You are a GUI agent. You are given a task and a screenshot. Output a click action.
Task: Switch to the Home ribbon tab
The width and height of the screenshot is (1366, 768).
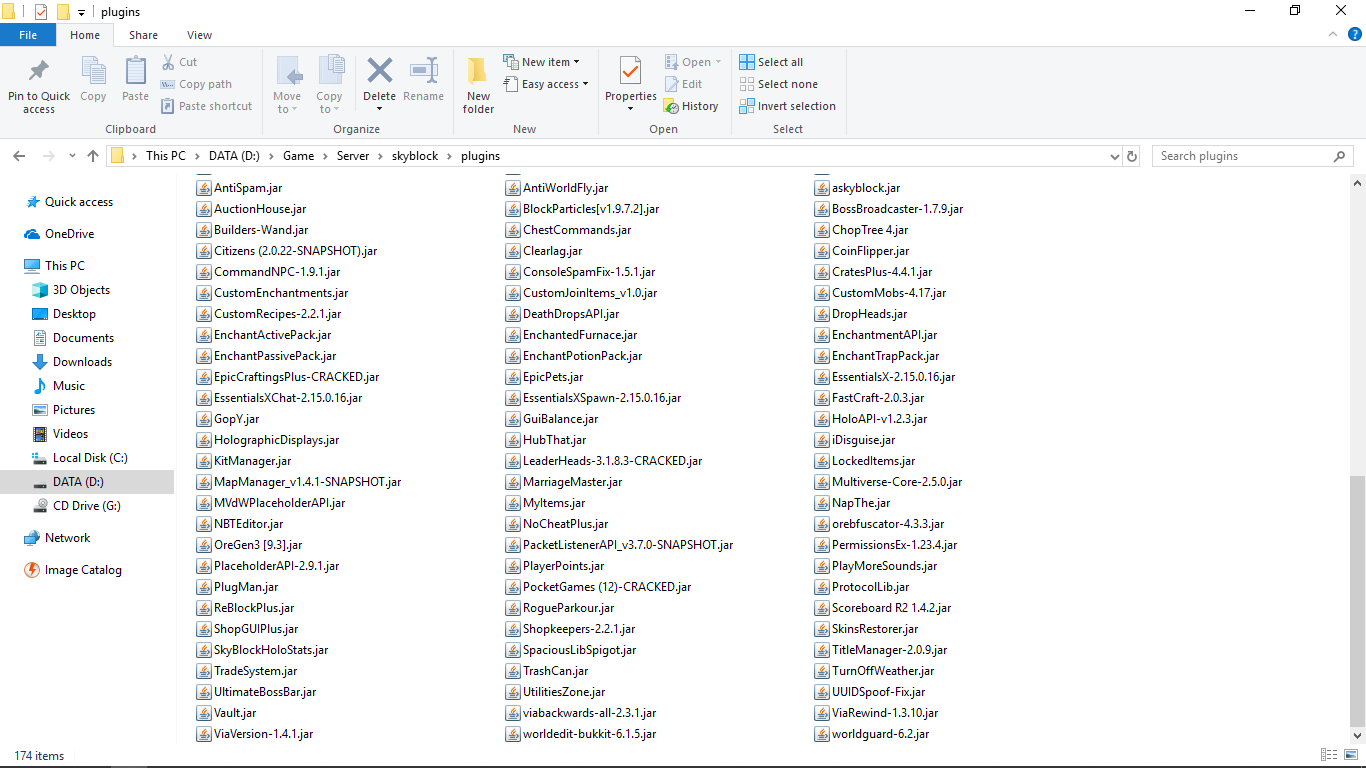point(85,35)
